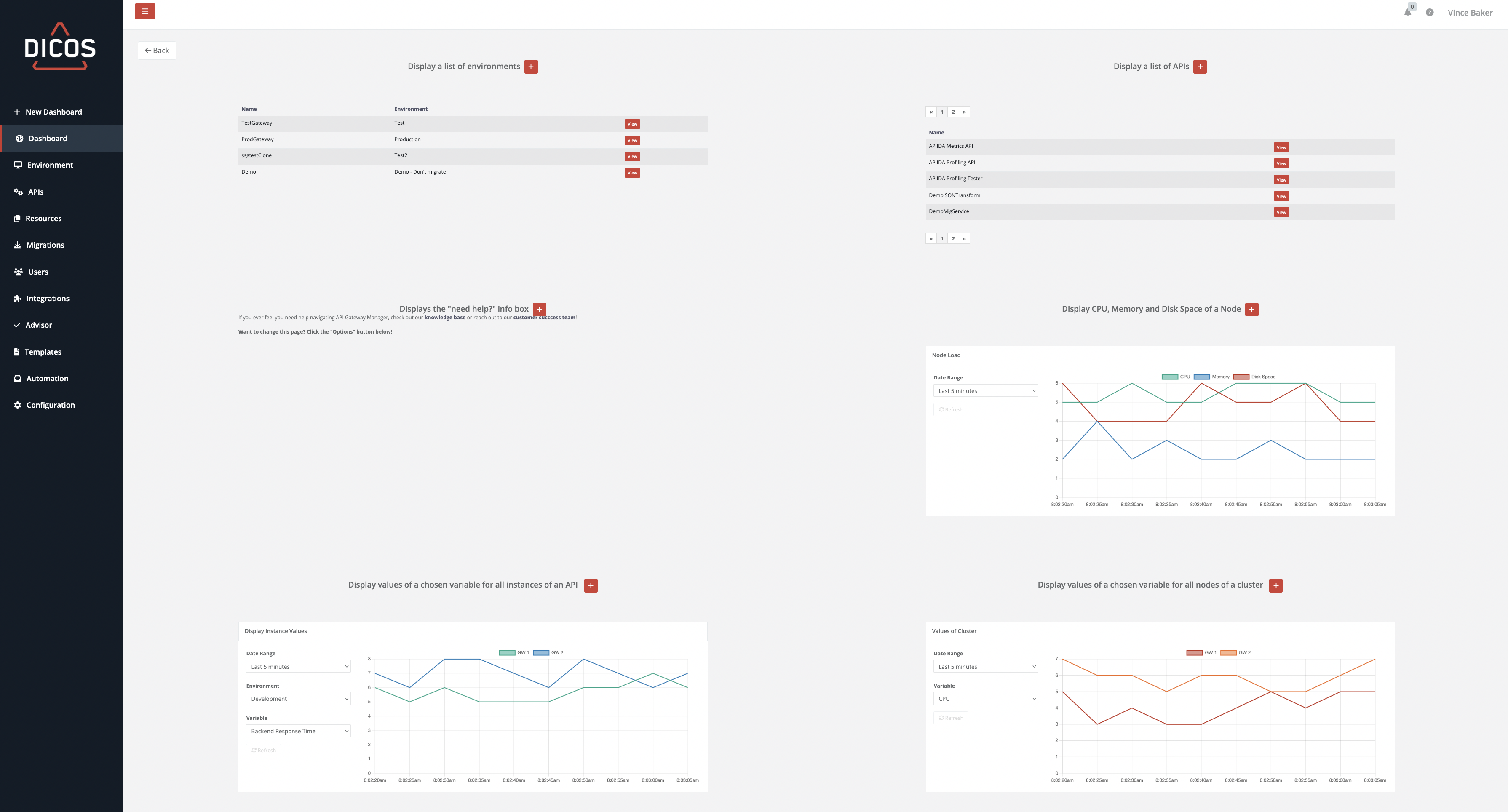The height and width of the screenshot is (812, 1508).
Task: Go to page 2 of API list
Action: click(x=953, y=112)
